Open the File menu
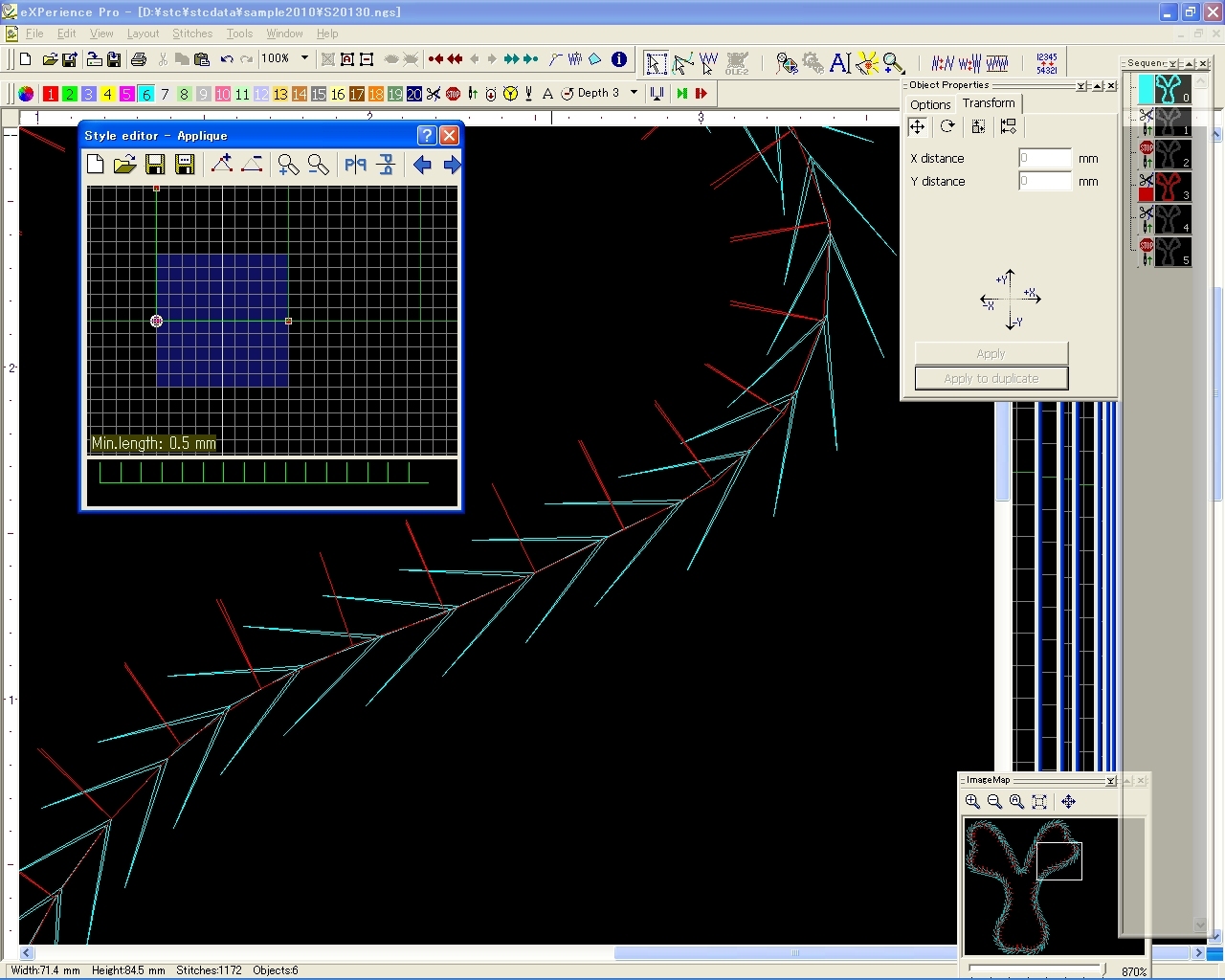 [34, 33]
